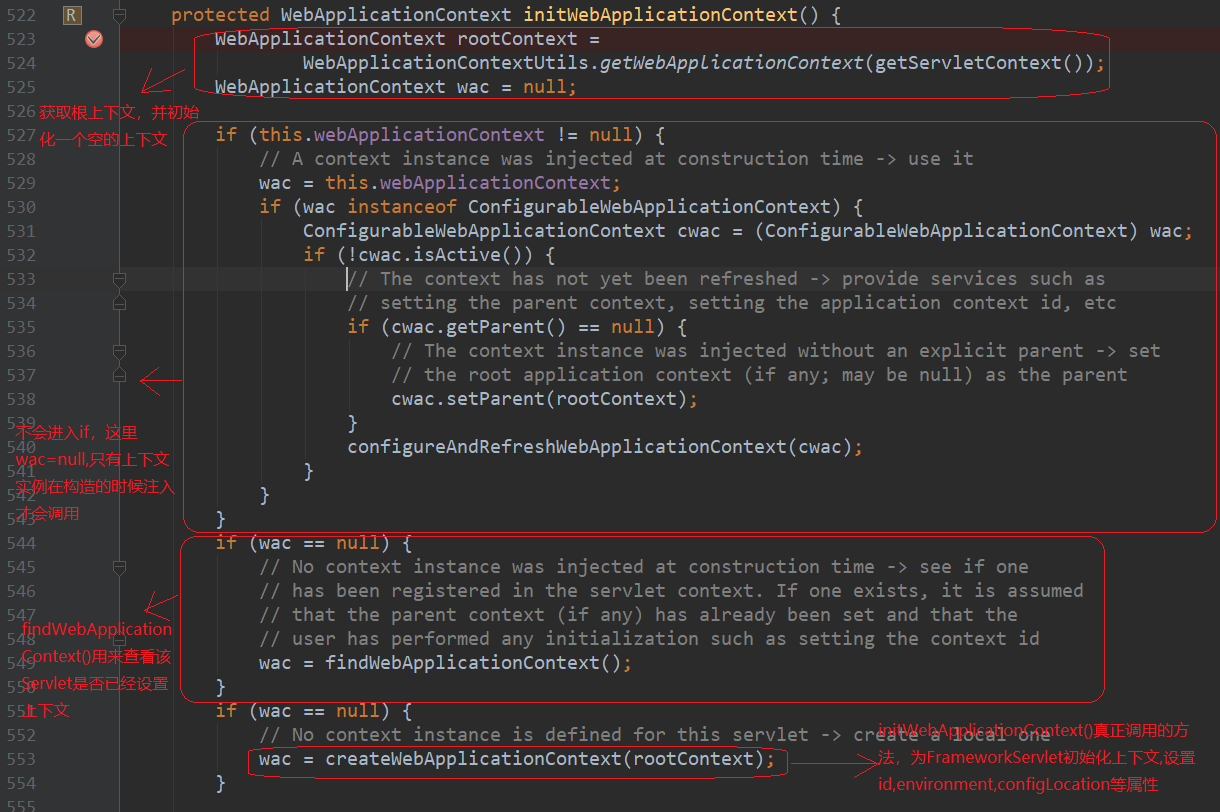Click method name initWebApplicationContext on line 522

pos(661,15)
